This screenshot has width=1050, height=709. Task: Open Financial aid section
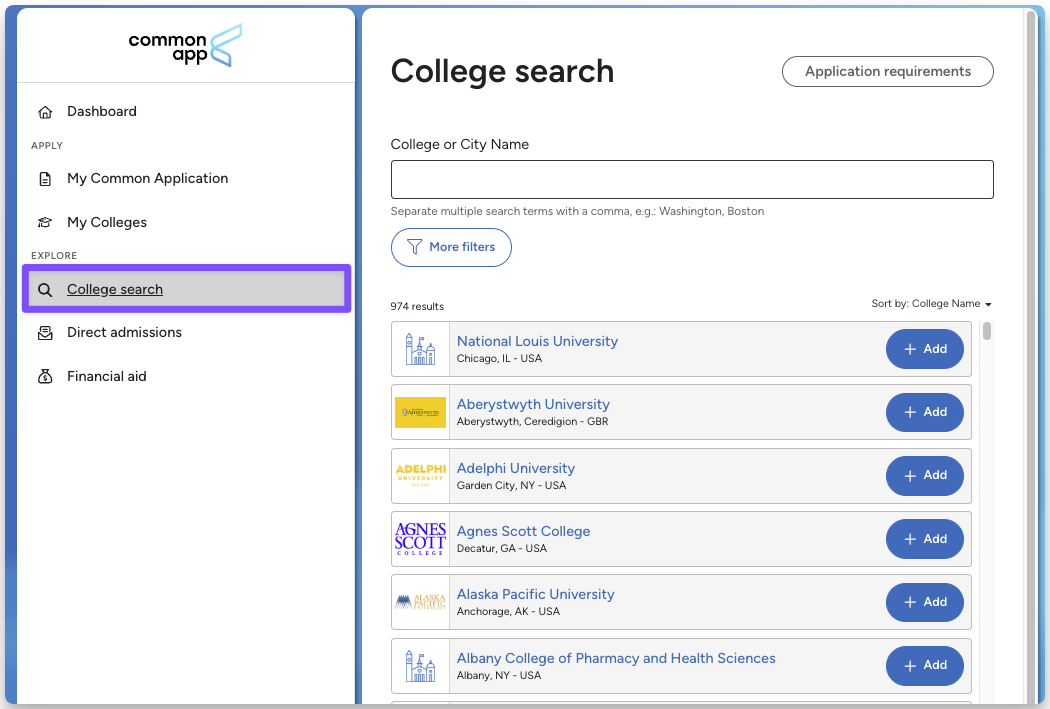coord(106,376)
